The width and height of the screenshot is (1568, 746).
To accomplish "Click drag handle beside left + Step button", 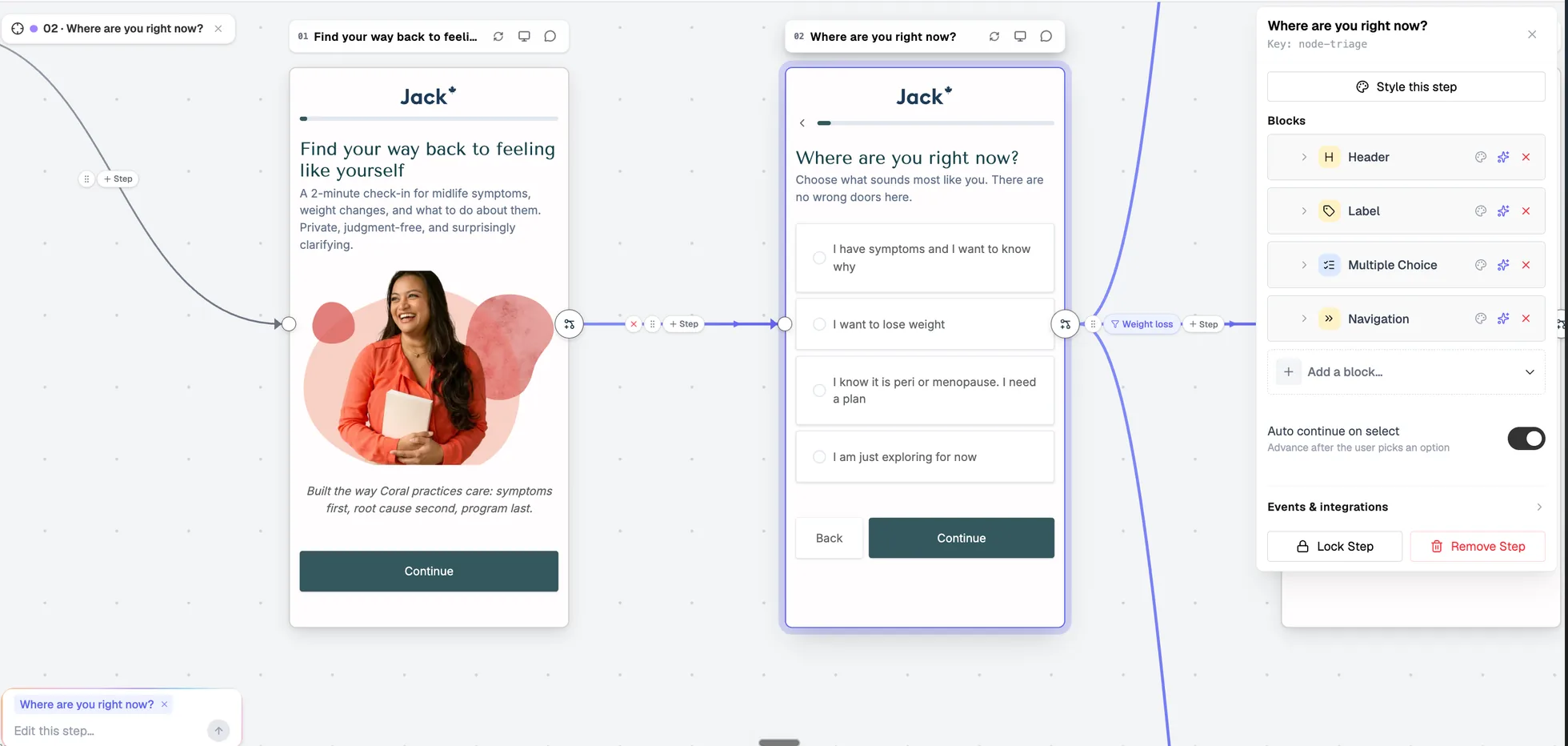I will click(86, 178).
